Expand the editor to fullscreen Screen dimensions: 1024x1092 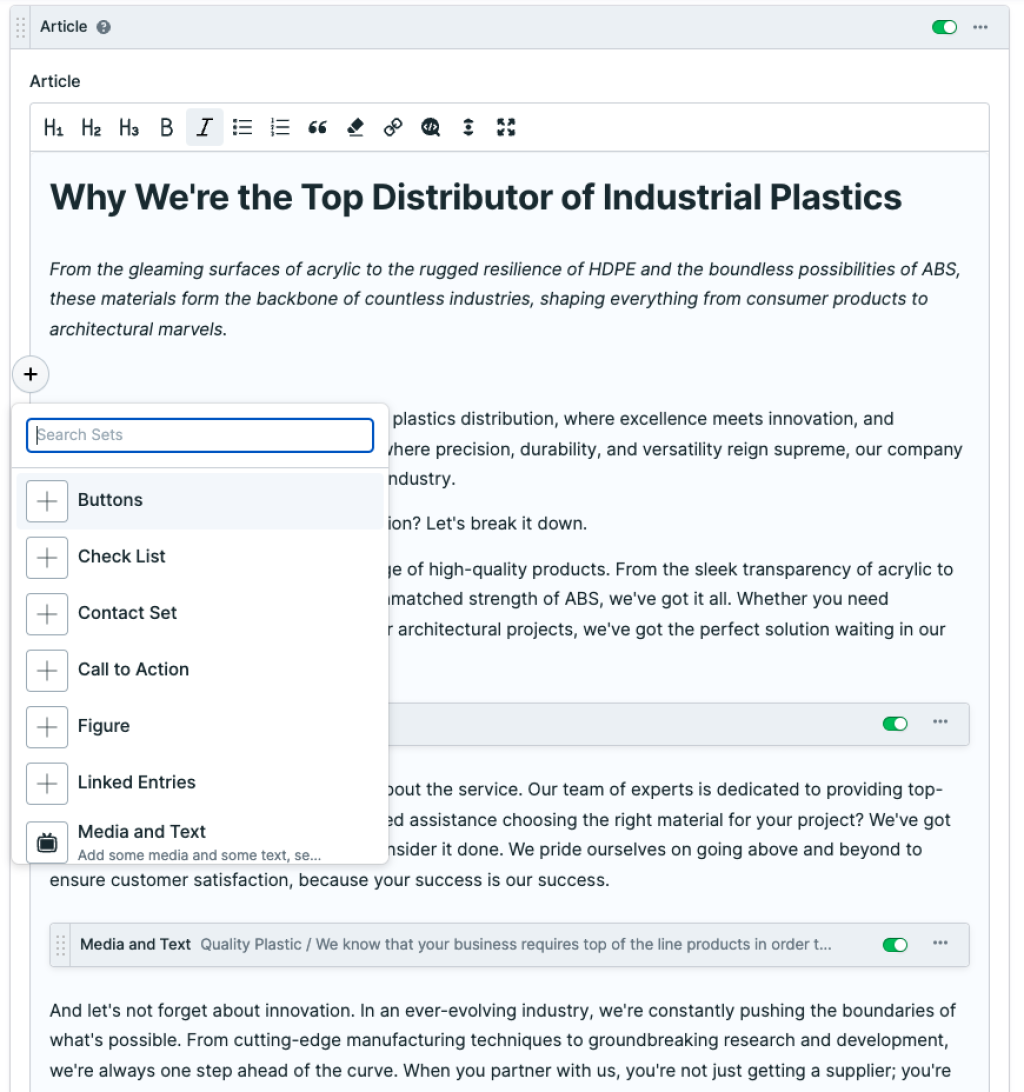tap(506, 127)
